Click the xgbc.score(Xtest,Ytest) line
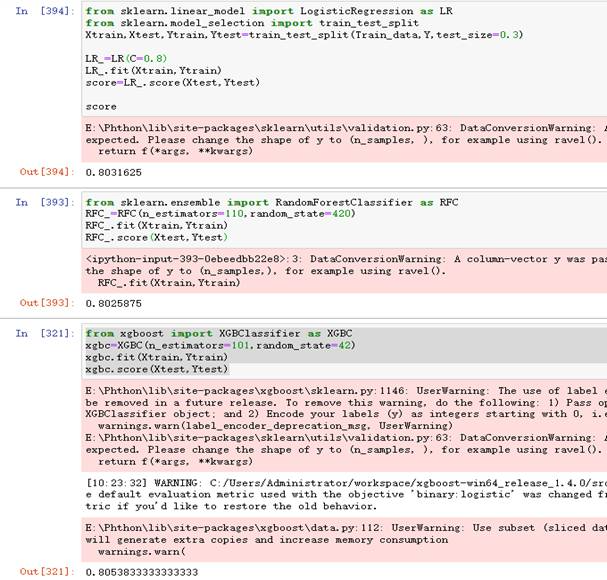 pos(157,369)
